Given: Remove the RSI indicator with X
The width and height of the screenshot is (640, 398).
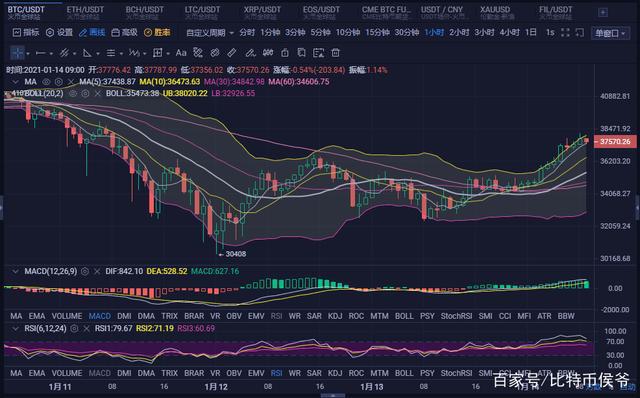Looking at the screenshot, I should [x=87, y=328].
